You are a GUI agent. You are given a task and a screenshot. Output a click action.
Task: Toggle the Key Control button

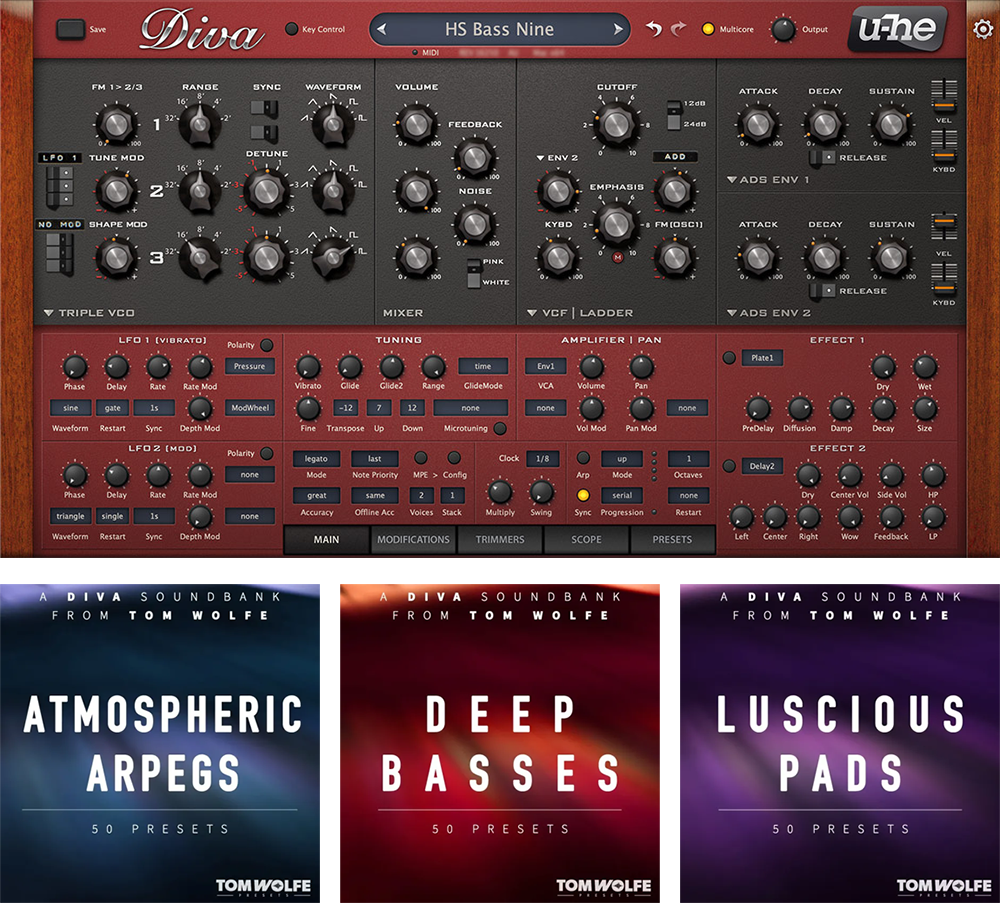click(x=291, y=29)
